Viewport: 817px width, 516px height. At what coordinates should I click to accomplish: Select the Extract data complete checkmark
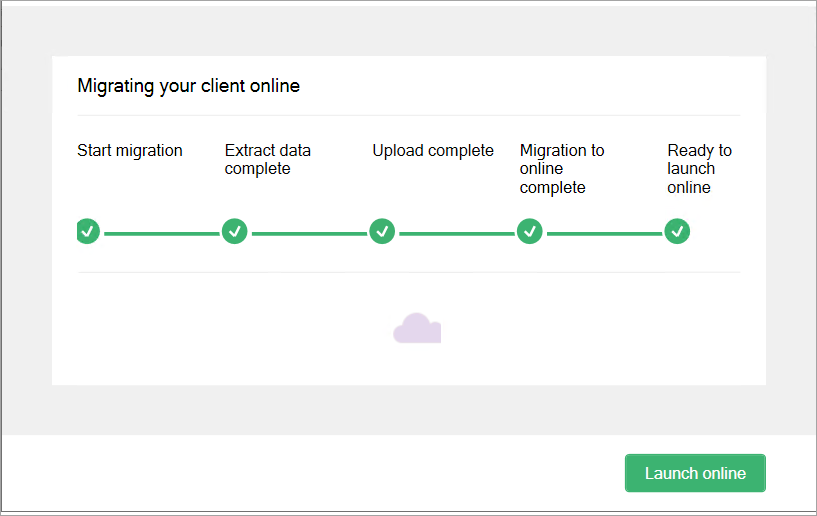[235, 231]
